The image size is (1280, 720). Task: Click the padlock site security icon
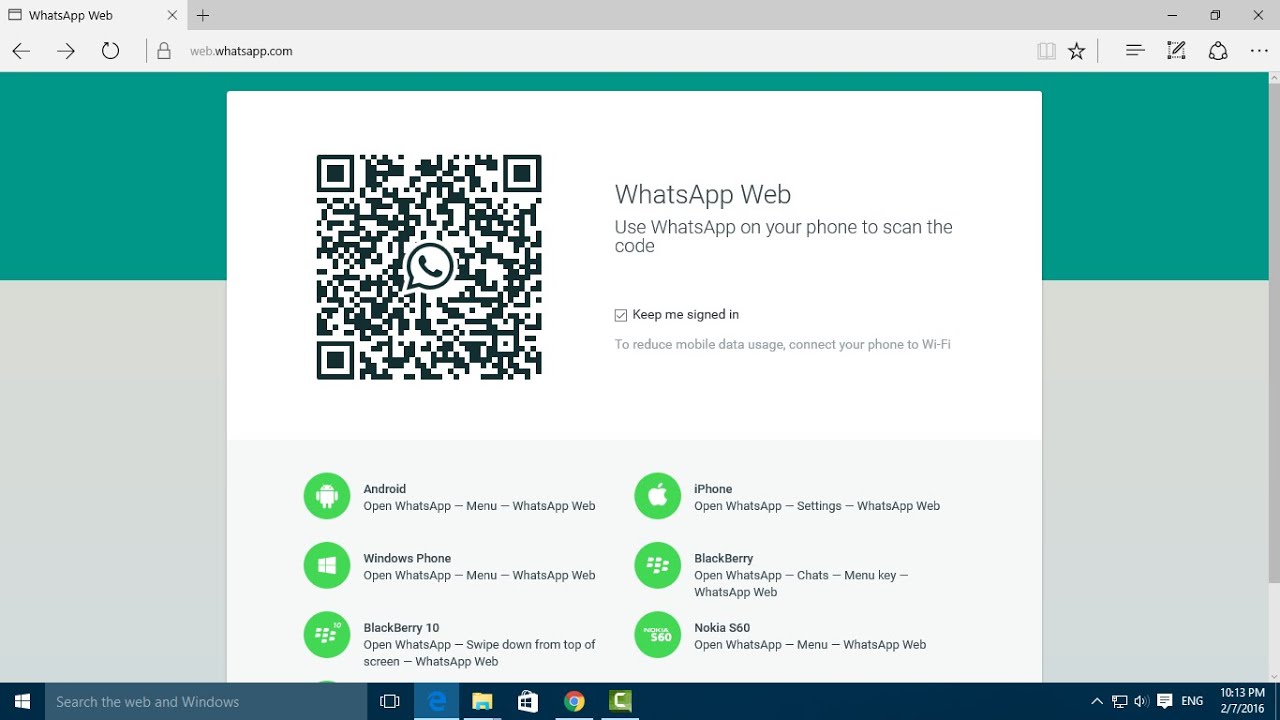pos(164,51)
